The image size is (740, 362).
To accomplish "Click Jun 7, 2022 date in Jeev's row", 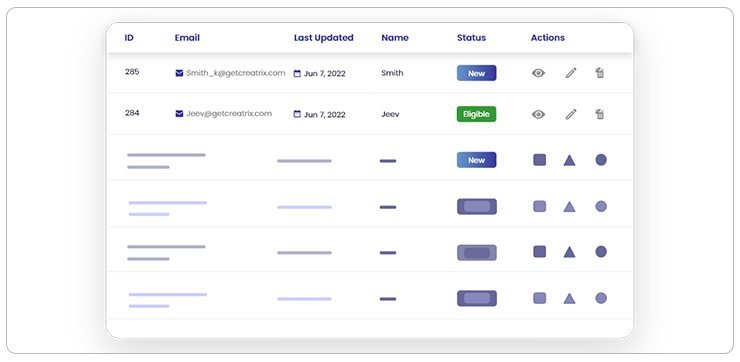I will click(325, 115).
